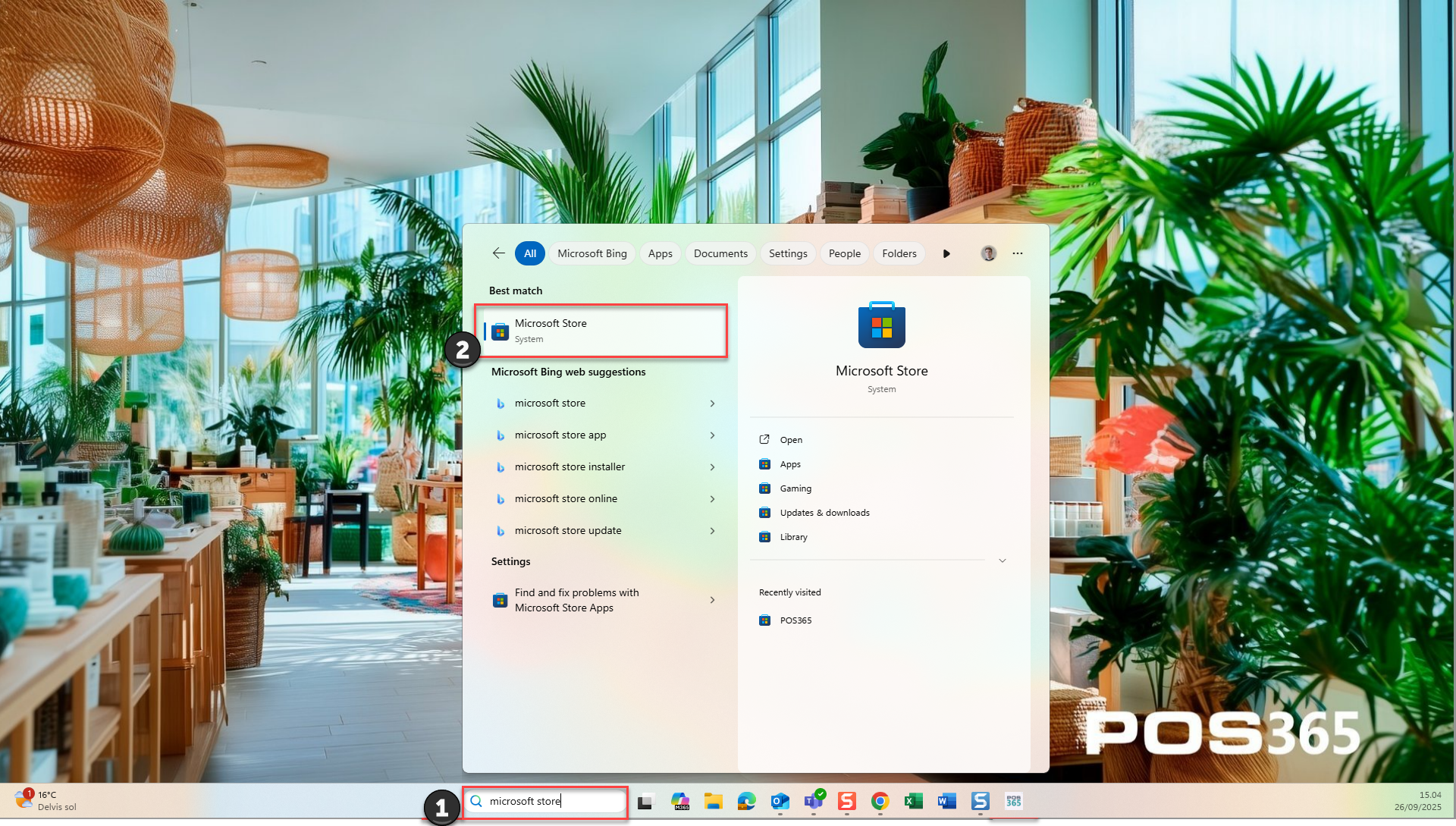Switch to the Settings filter tab
The height and width of the screenshot is (826, 1456).
click(x=788, y=253)
